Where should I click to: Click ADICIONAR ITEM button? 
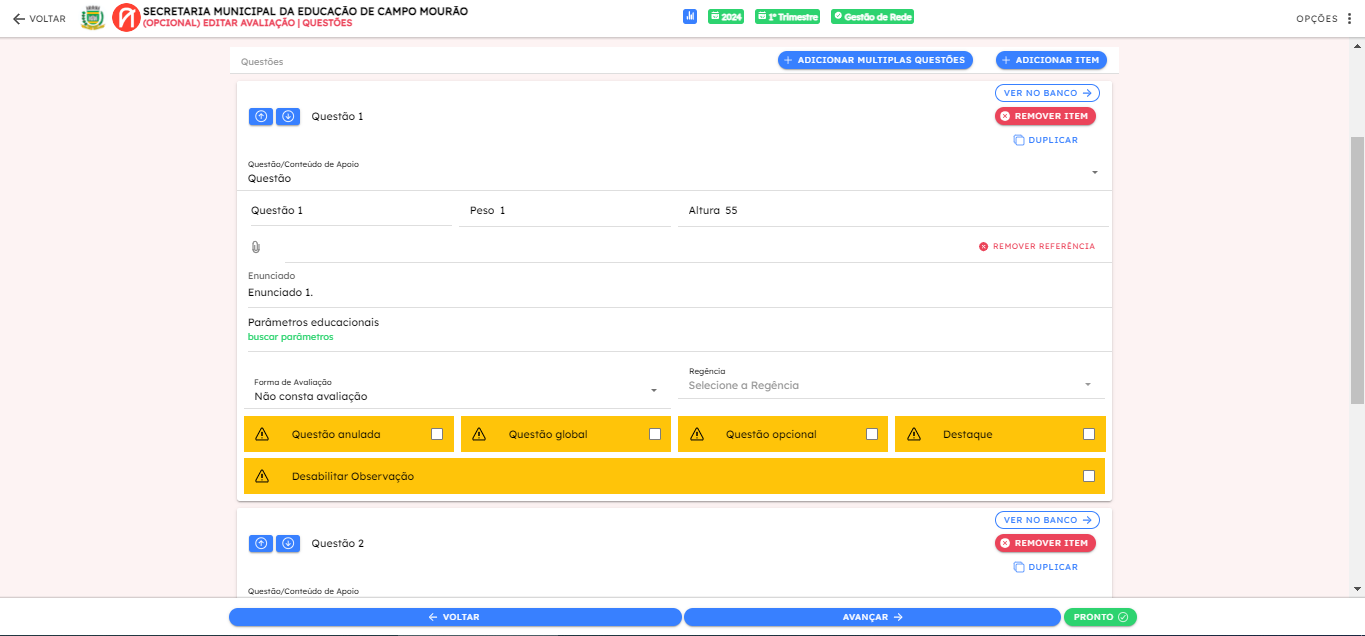(1051, 60)
